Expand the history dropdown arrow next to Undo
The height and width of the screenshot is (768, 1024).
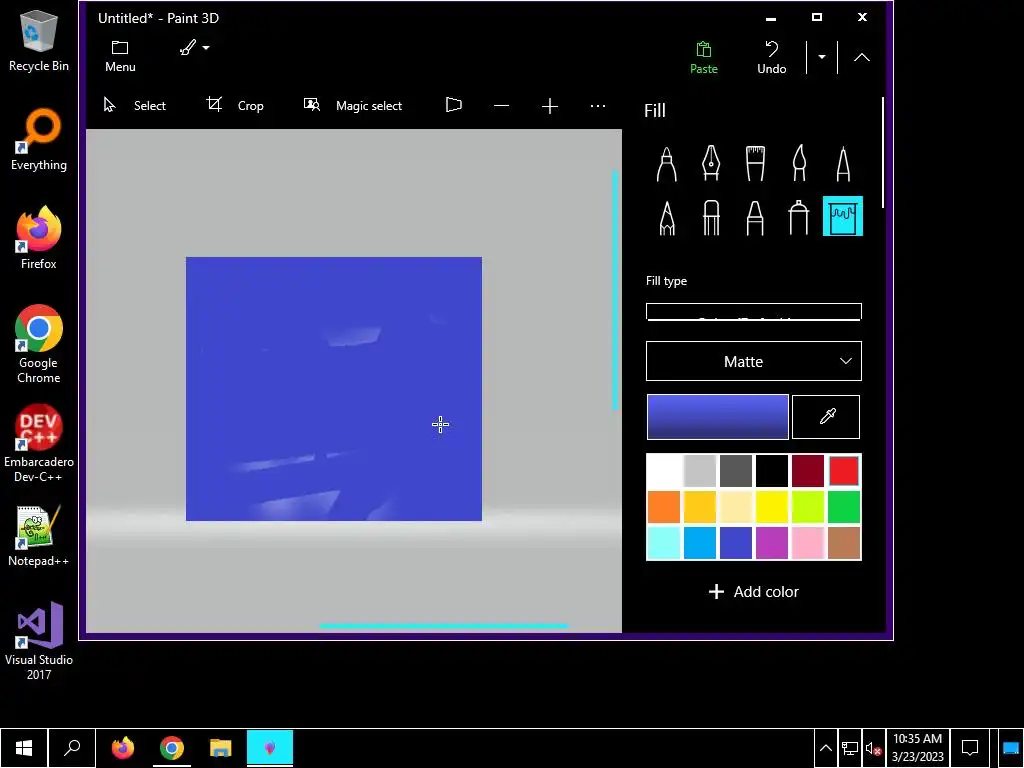[822, 57]
